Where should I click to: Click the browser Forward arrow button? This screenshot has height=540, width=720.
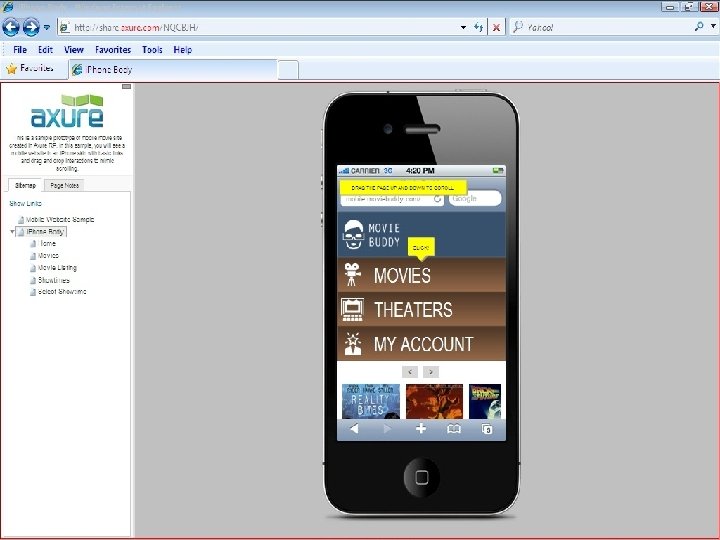(x=31, y=27)
